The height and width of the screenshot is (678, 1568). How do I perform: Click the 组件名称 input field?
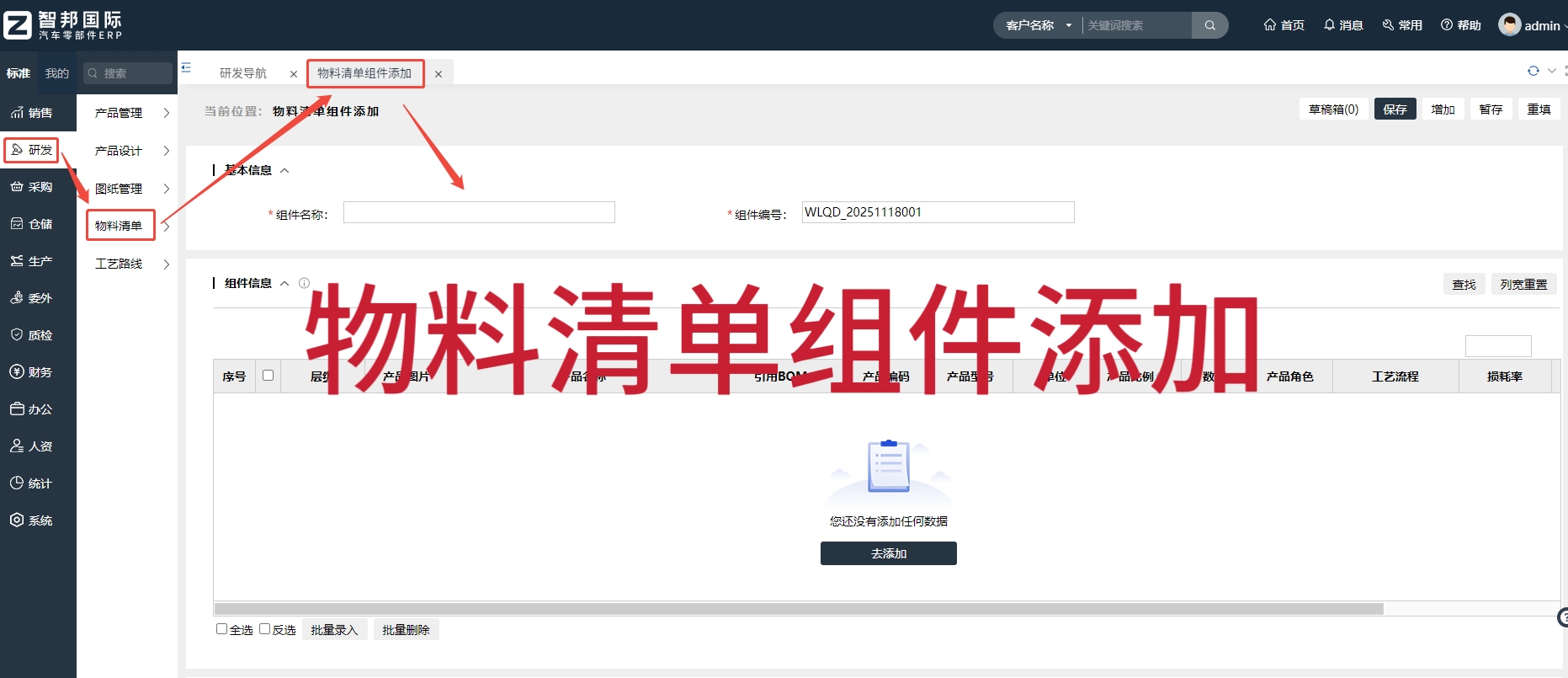(x=479, y=212)
